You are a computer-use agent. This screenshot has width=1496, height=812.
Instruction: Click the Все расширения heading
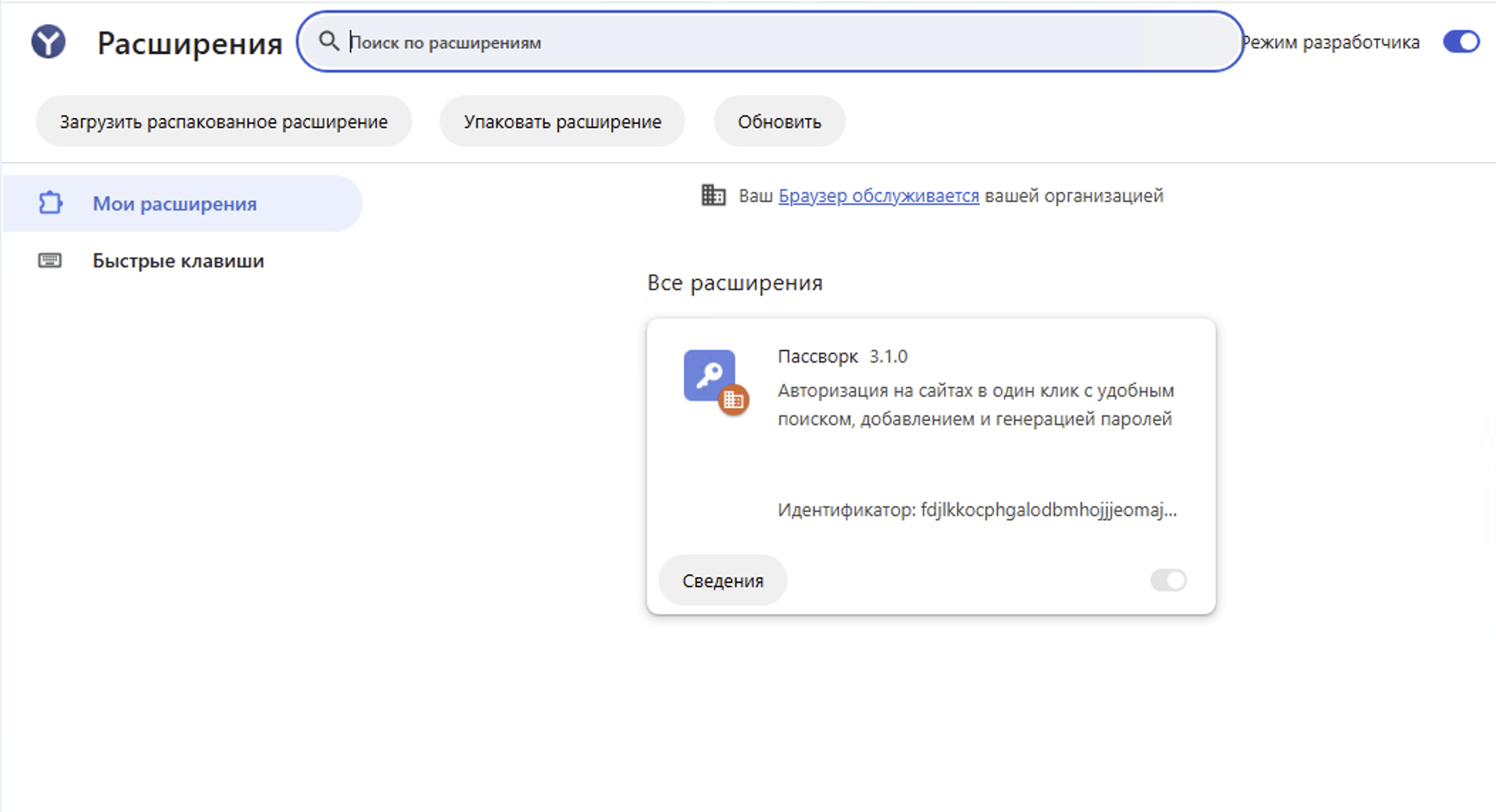point(734,282)
